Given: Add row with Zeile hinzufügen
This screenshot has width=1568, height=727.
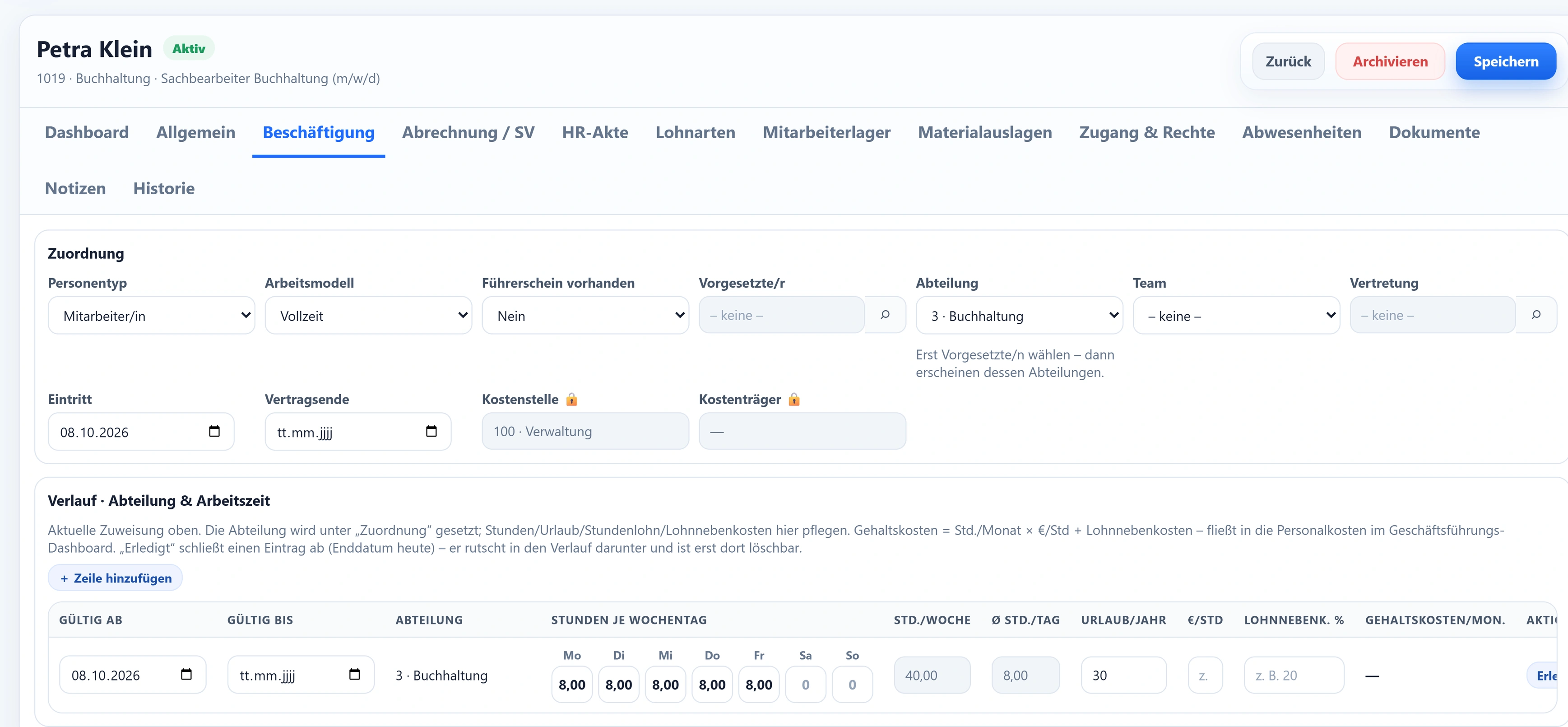Looking at the screenshot, I should click(x=116, y=578).
